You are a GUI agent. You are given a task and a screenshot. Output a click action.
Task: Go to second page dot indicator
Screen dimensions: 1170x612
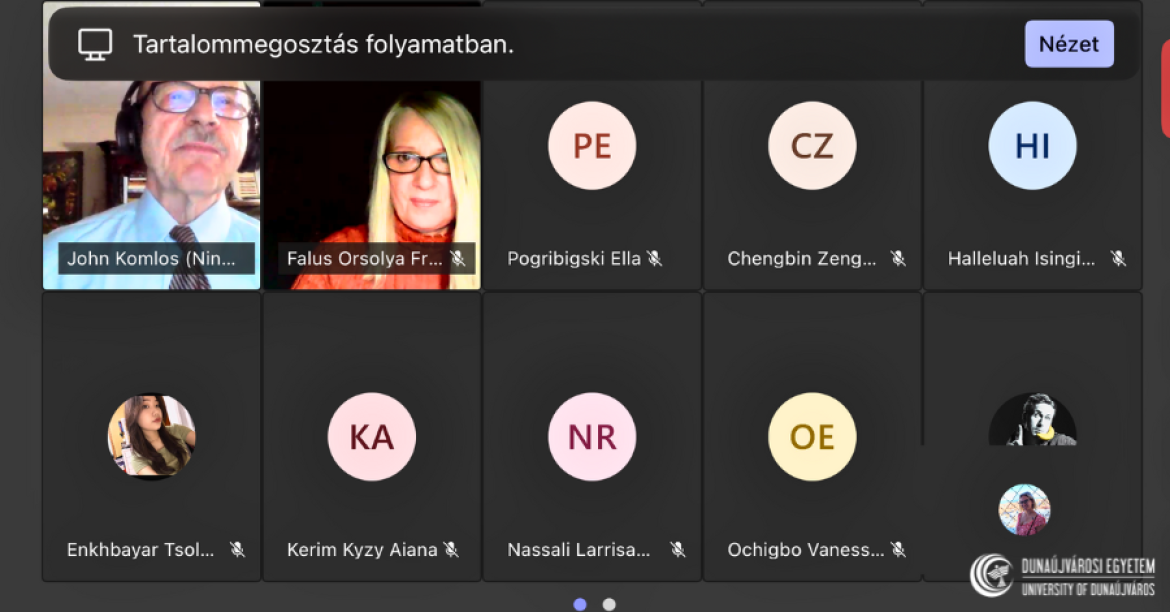point(609,604)
